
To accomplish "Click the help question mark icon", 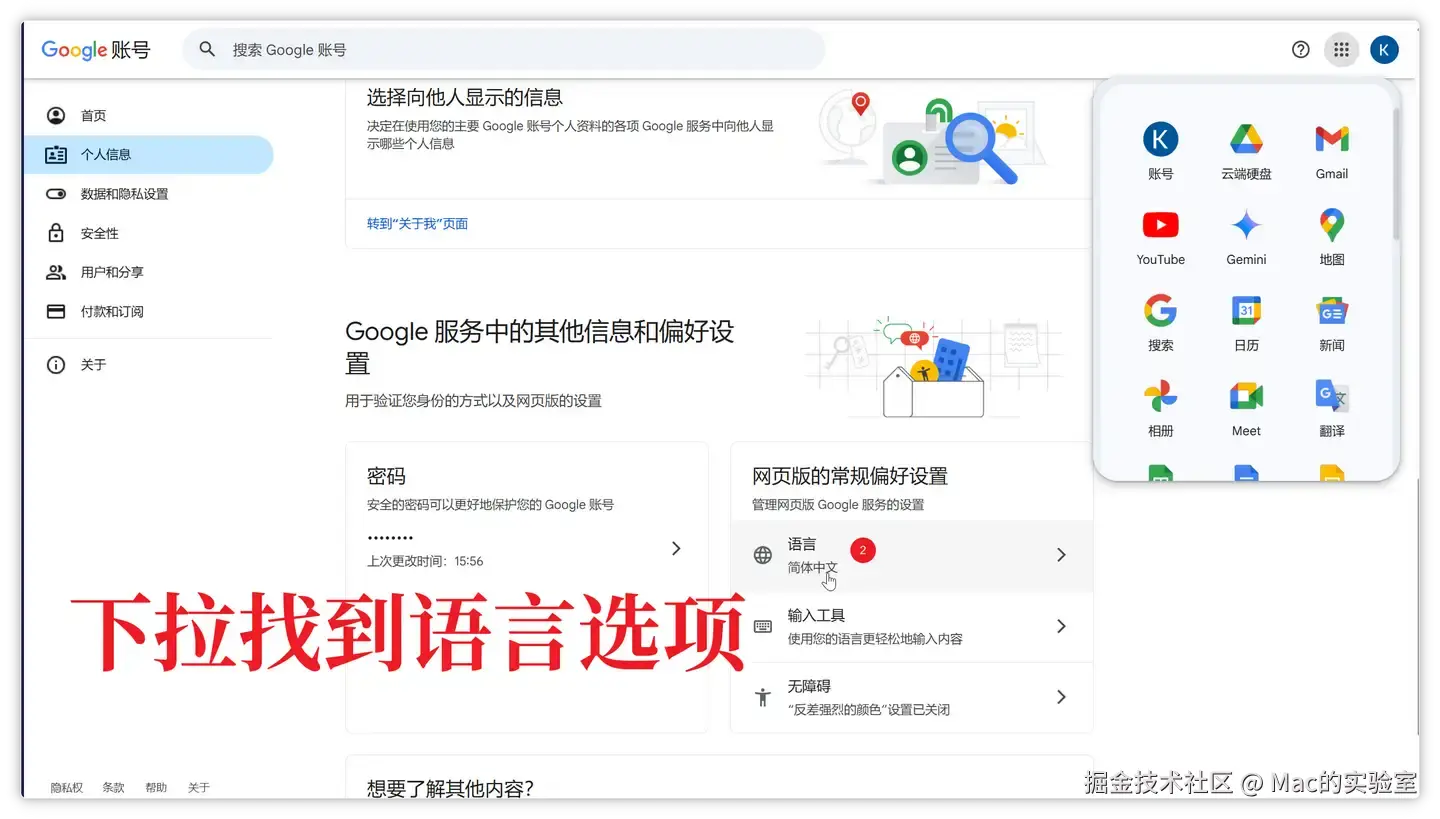I will (x=1300, y=49).
